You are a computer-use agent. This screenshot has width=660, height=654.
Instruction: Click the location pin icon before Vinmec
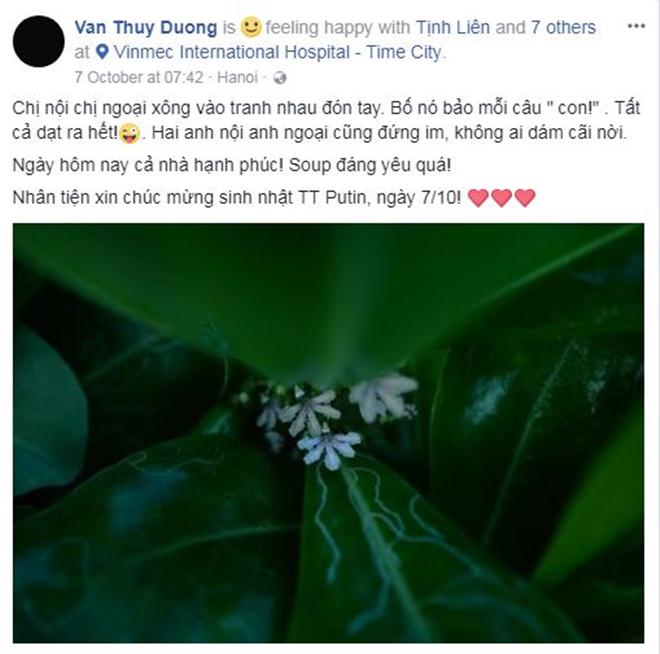point(102,52)
